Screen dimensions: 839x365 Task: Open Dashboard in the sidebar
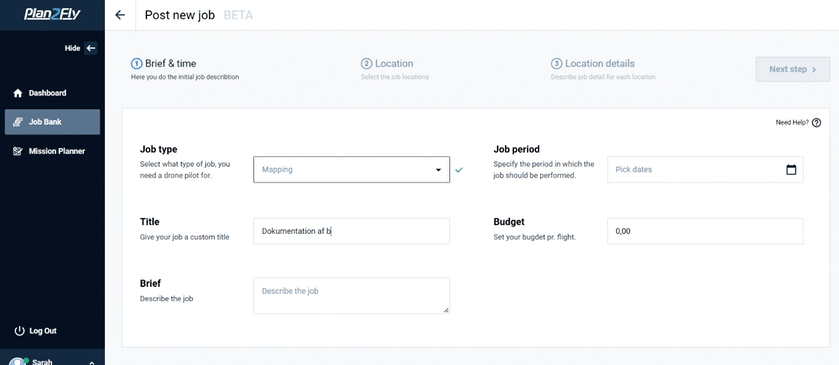coord(52,93)
